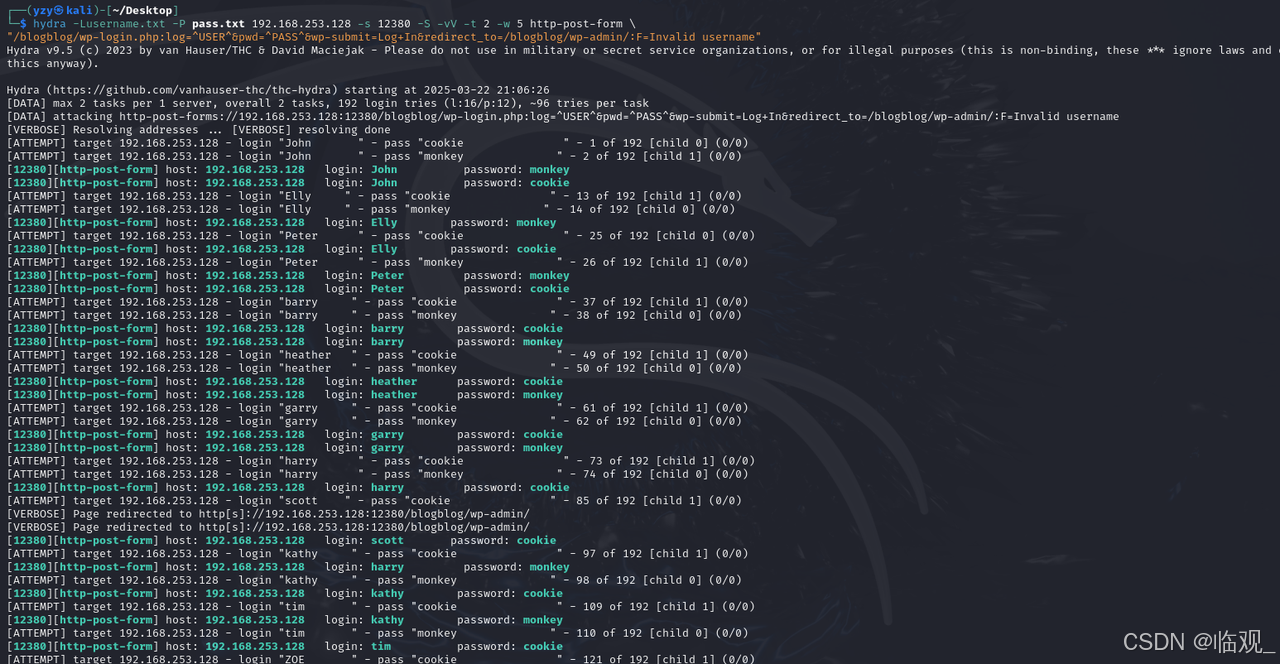1280x664 pixels.
Task: Click result 'login: Elly password: monkey'
Action: coord(282,222)
